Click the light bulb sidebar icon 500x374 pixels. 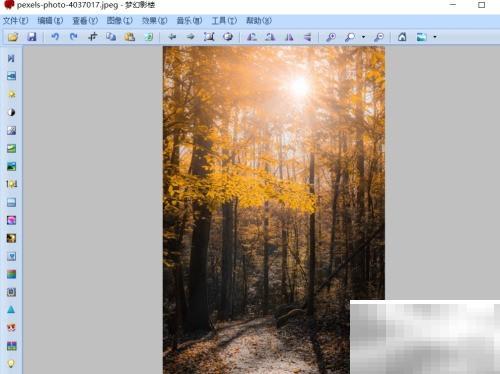(x=11, y=363)
